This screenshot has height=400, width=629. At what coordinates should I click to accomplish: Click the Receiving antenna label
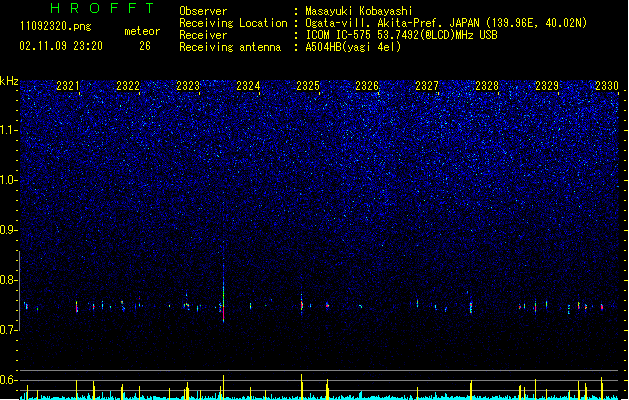(230, 47)
